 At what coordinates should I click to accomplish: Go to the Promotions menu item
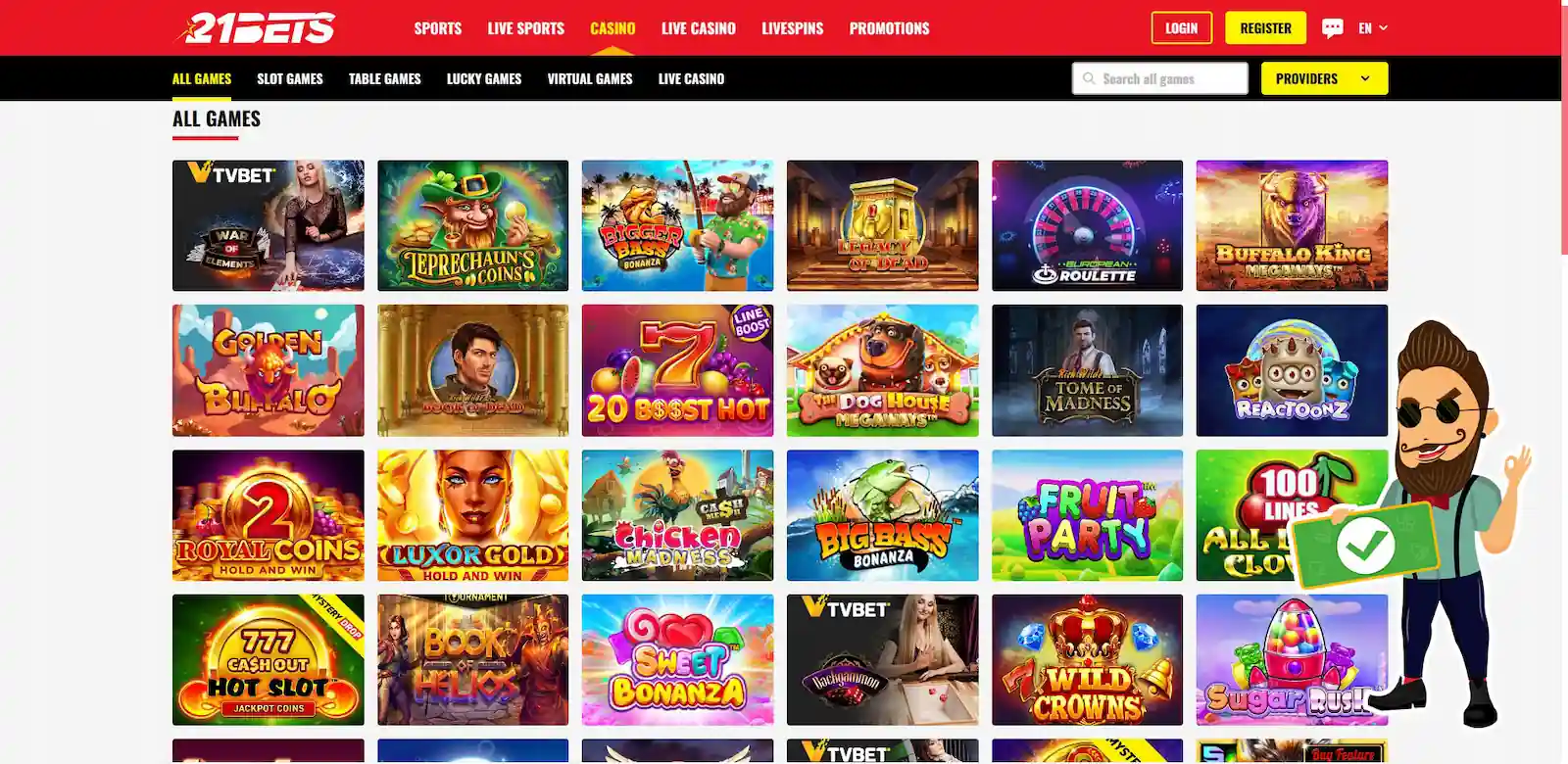pyautogui.click(x=889, y=28)
